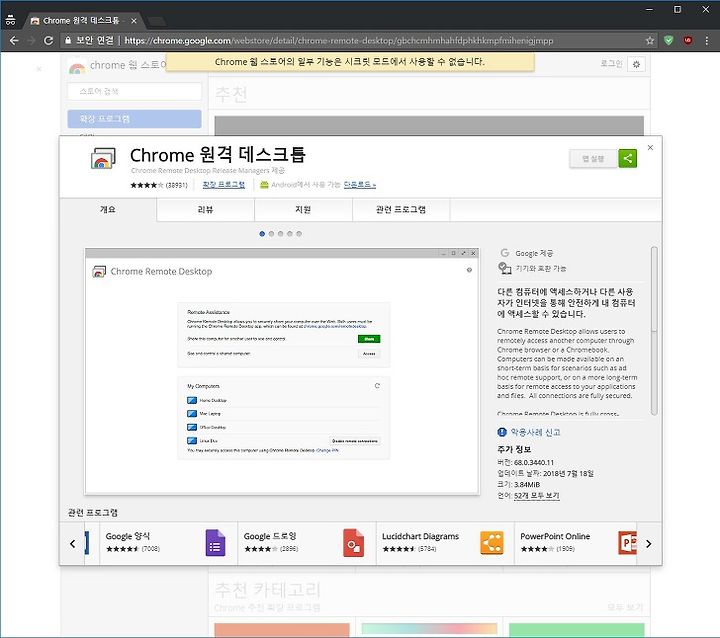
Task: Switch to the 지원 tab
Action: click(303, 209)
